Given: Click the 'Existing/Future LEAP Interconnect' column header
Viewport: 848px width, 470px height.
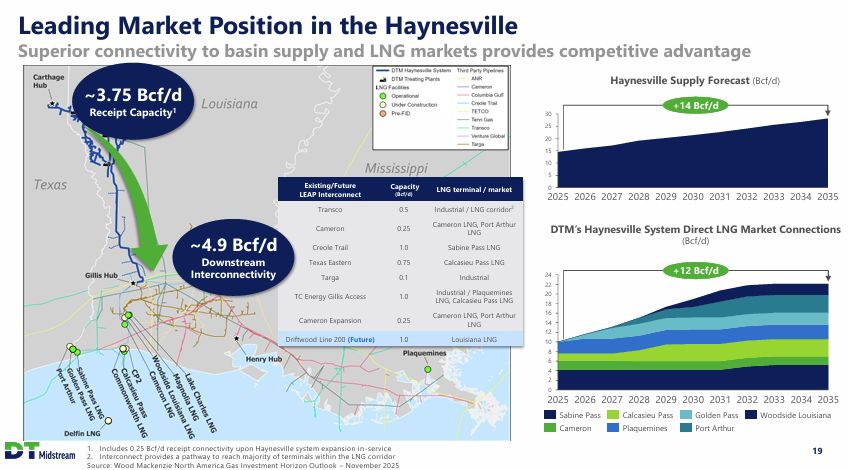Looking at the screenshot, I should coord(330,190).
